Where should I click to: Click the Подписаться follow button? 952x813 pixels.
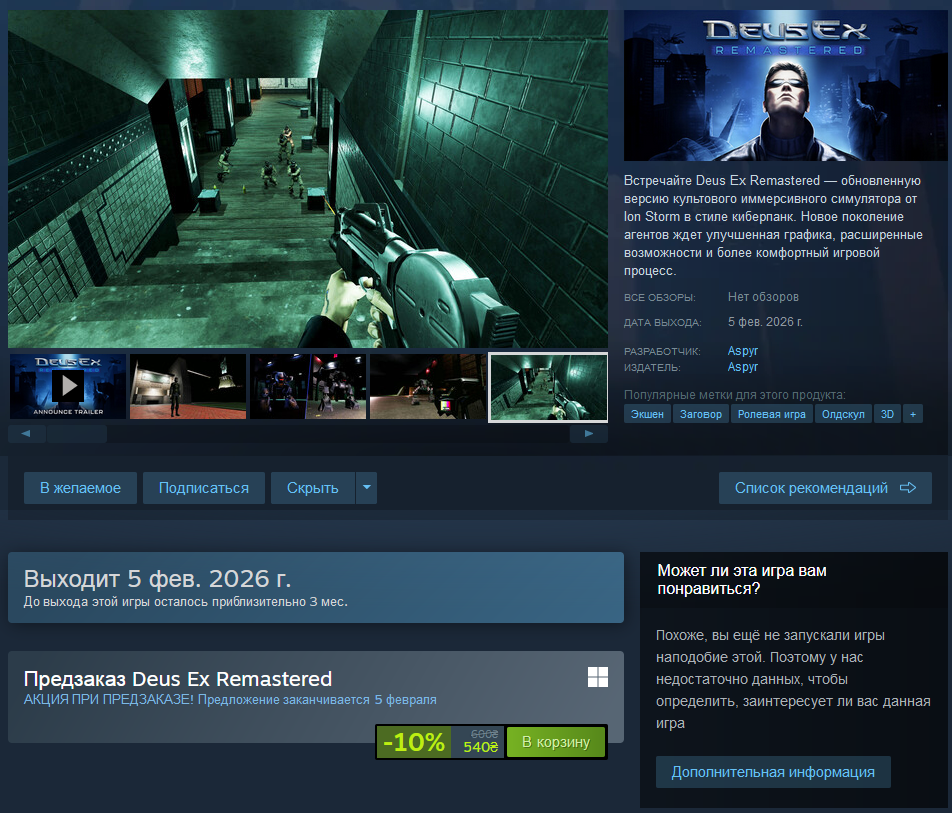[x=203, y=488]
